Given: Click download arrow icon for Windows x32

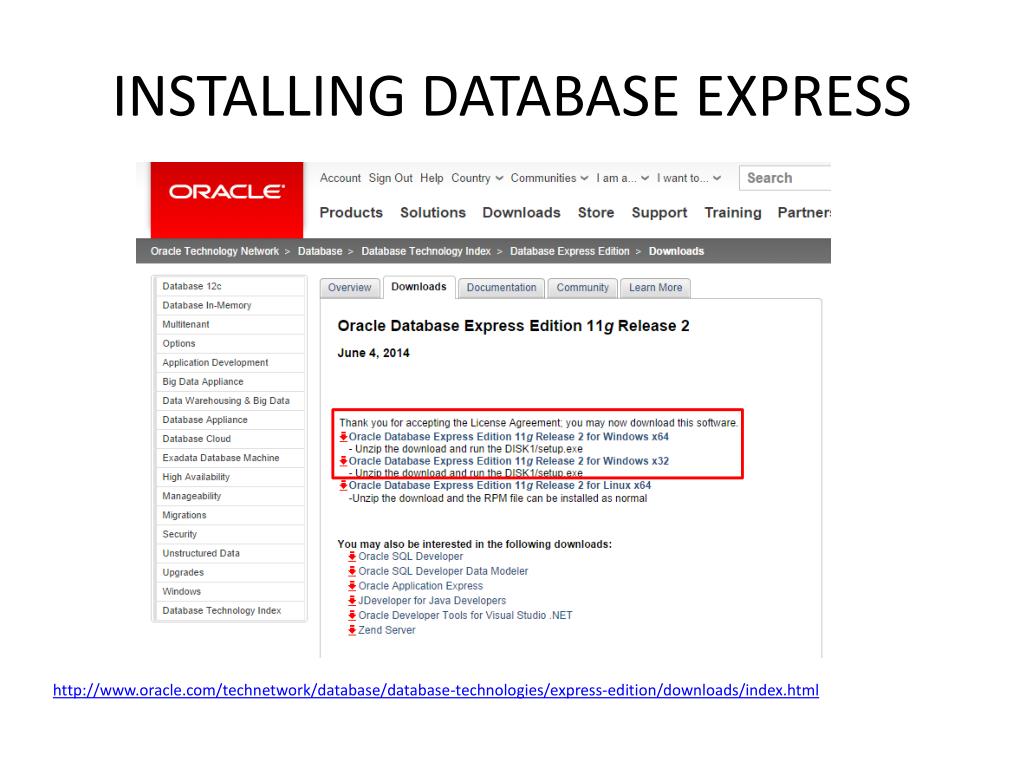Looking at the screenshot, I should coord(344,461).
